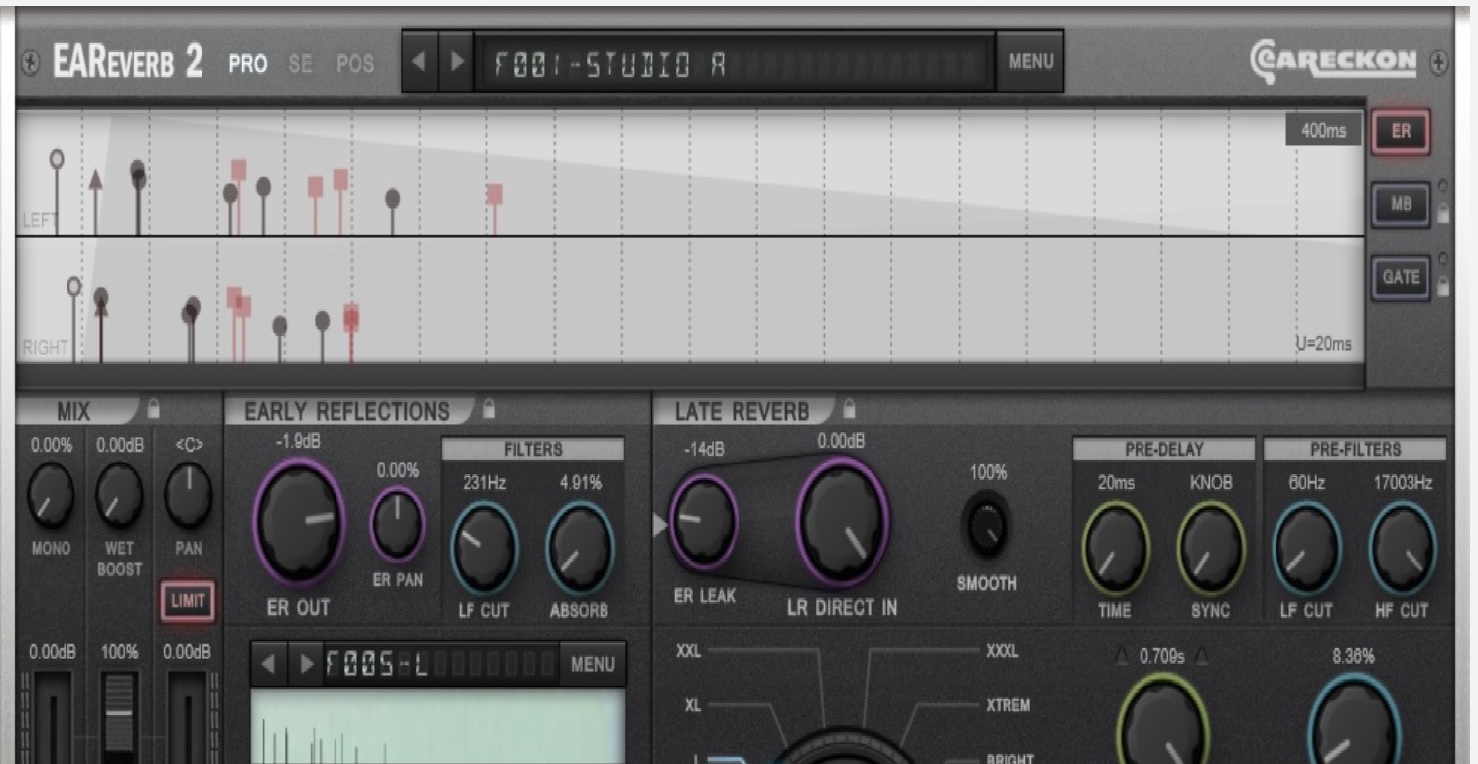The image size is (1478, 764).
Task: Click the lock icon on the MIX section
Action: click(153, 409)
